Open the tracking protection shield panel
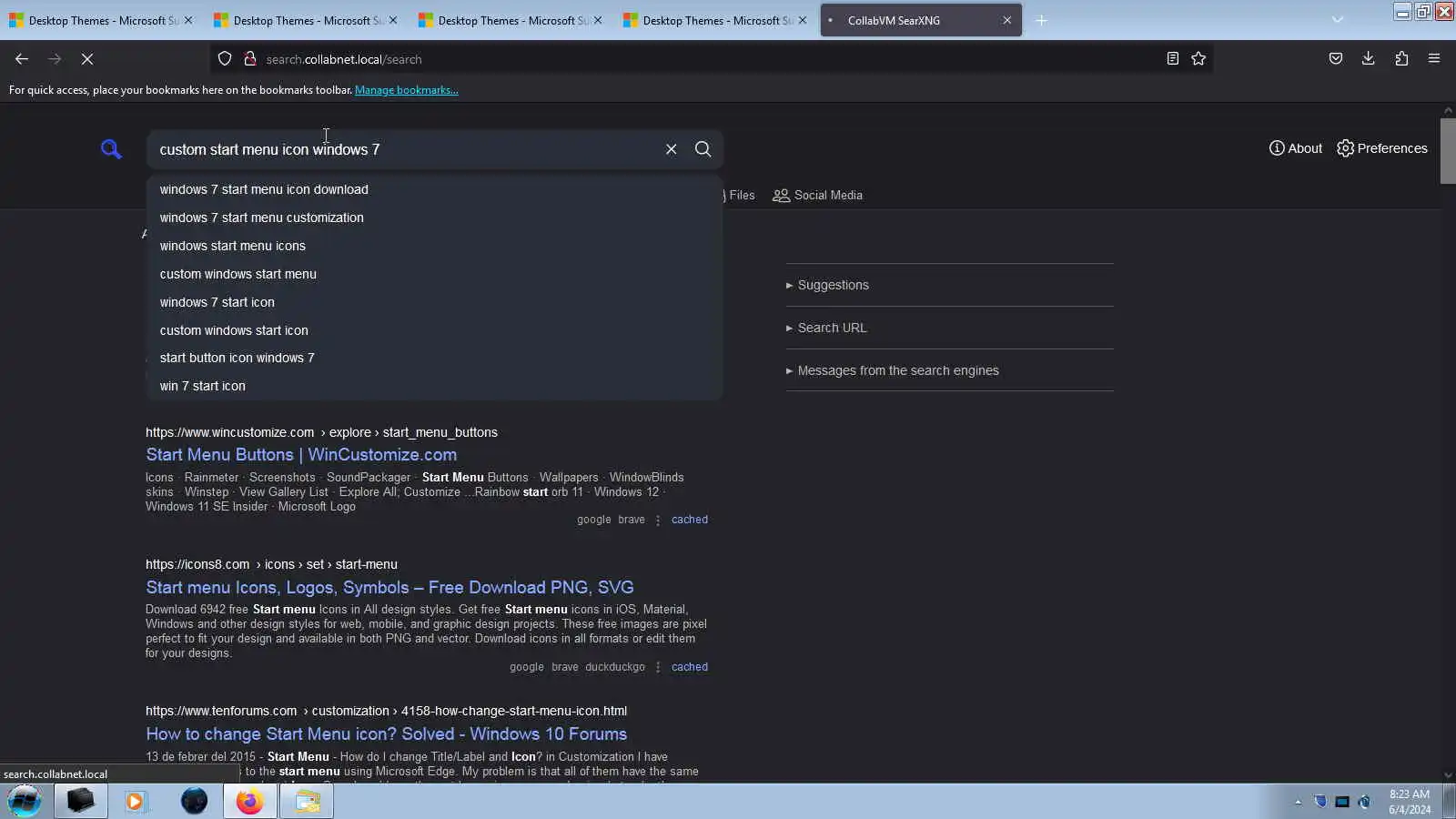The image size is (1456, 819). 225,59
